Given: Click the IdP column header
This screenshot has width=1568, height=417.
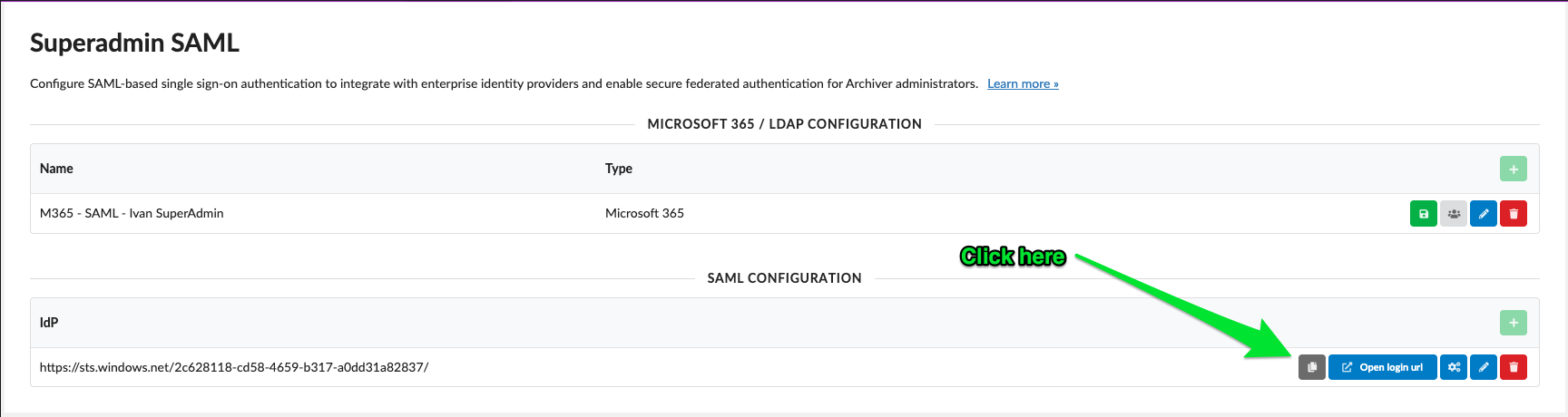Looking at the screenshot, I should point(49,323).
